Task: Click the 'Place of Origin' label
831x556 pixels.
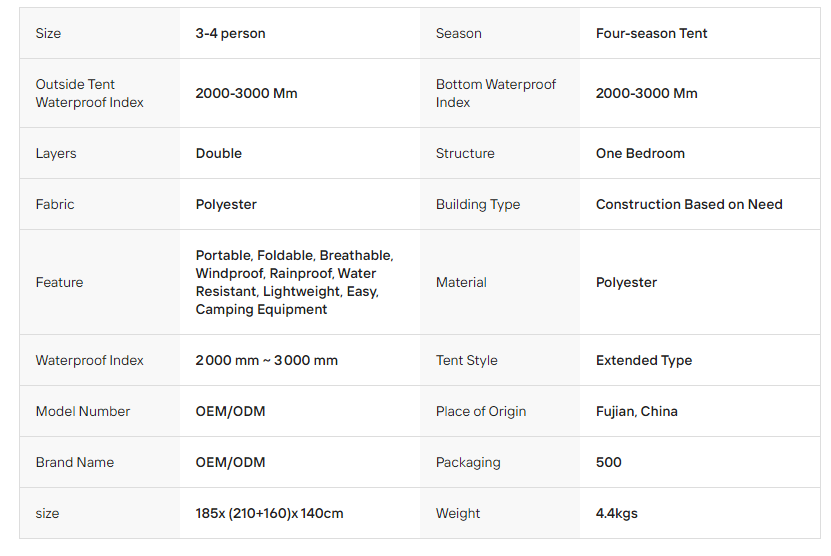Action: pyautogui.click(x=480, y=411)
